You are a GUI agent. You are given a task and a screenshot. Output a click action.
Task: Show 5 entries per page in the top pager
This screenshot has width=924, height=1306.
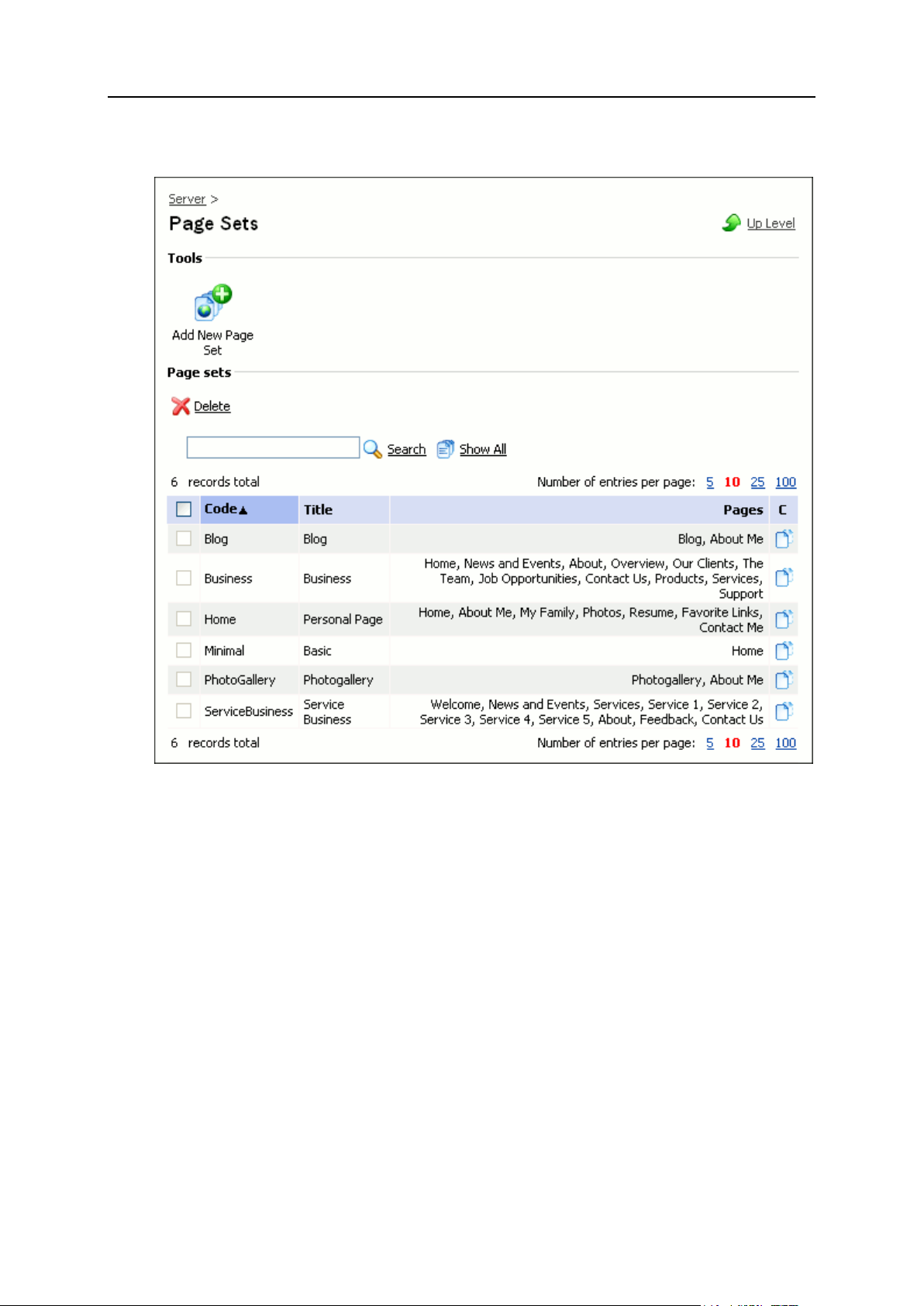click(x=710, y=482)
